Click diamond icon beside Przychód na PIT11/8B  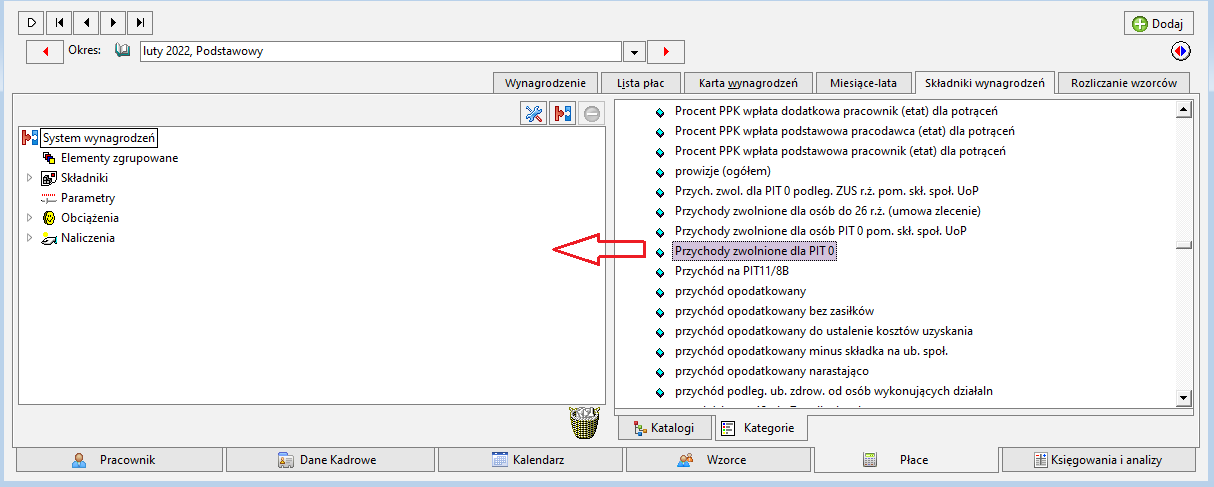659,272
